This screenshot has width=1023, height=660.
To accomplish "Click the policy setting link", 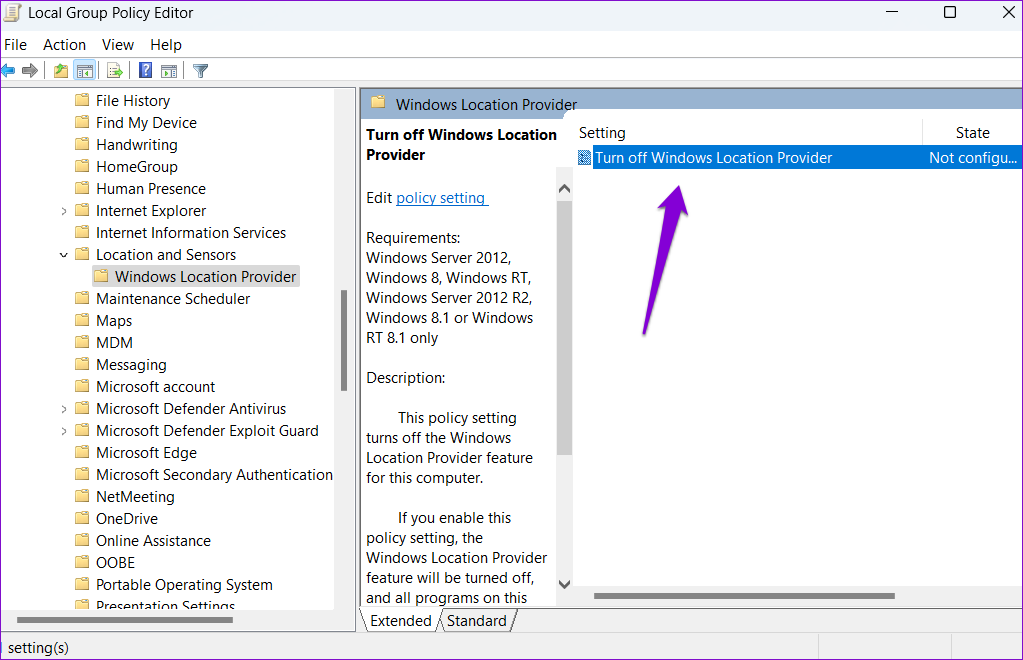I will (442, 198).
